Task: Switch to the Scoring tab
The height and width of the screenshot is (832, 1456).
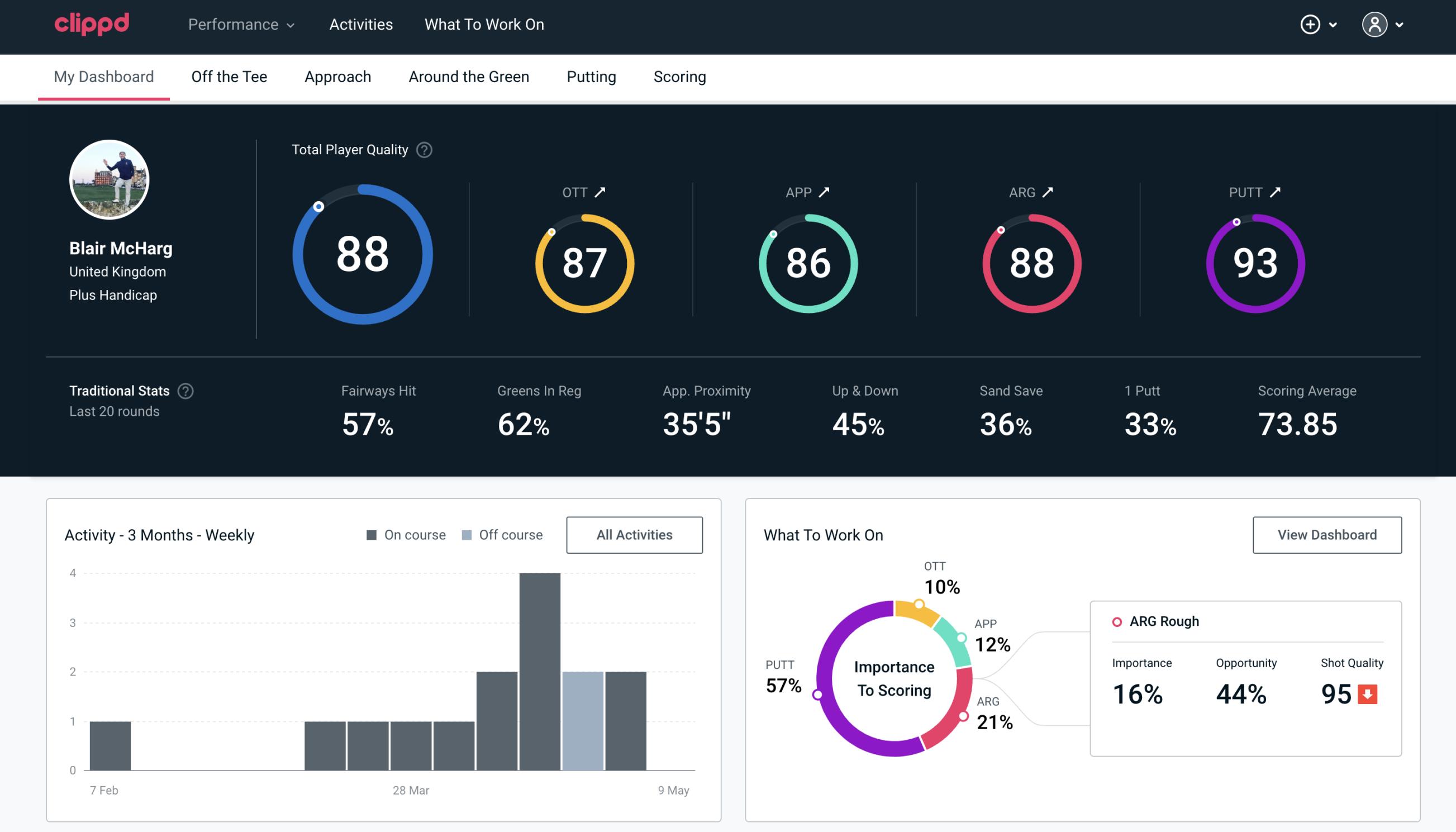Action: click(x=680, y=76)
